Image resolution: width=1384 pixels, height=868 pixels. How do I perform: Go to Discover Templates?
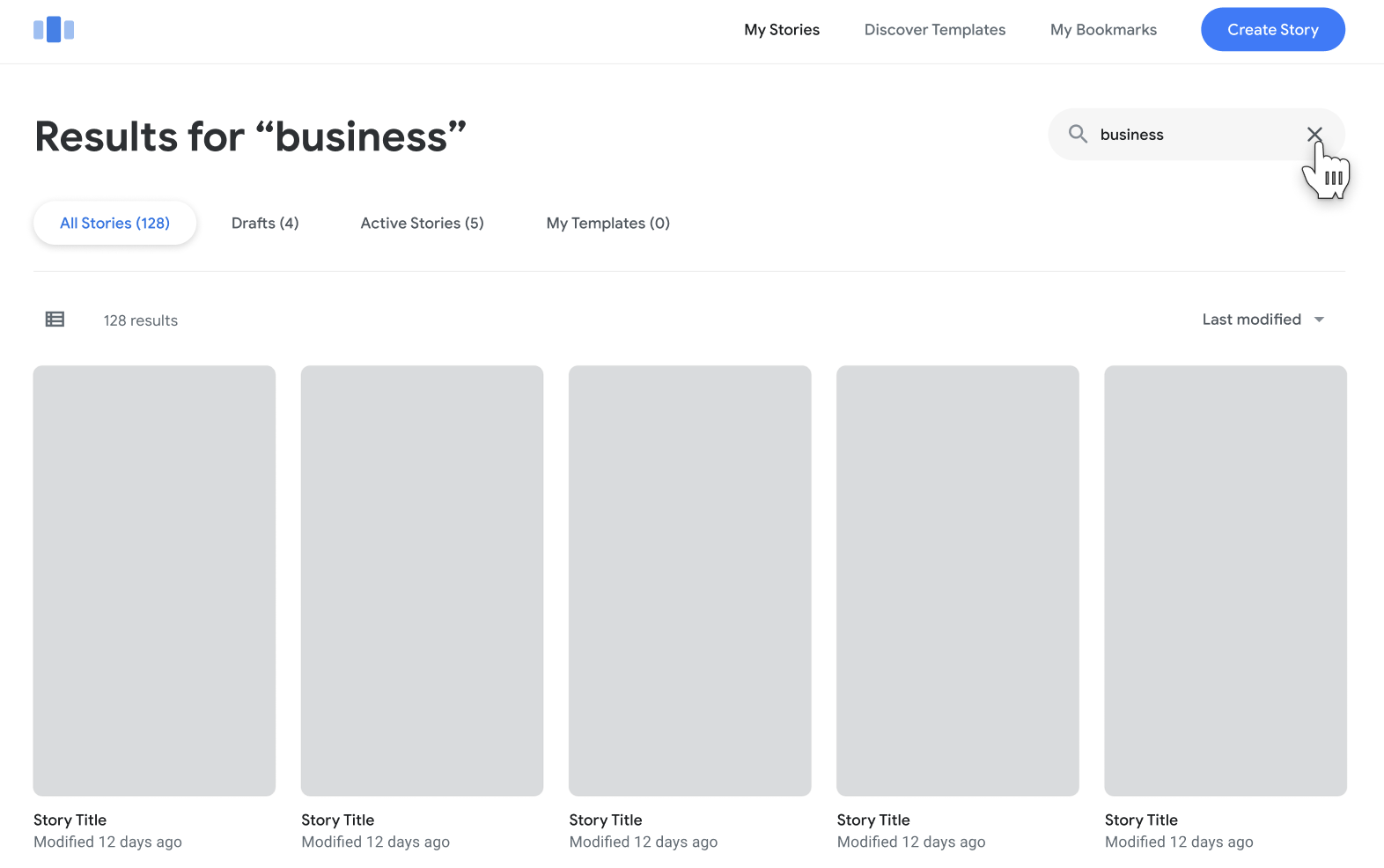pos(935,30)
